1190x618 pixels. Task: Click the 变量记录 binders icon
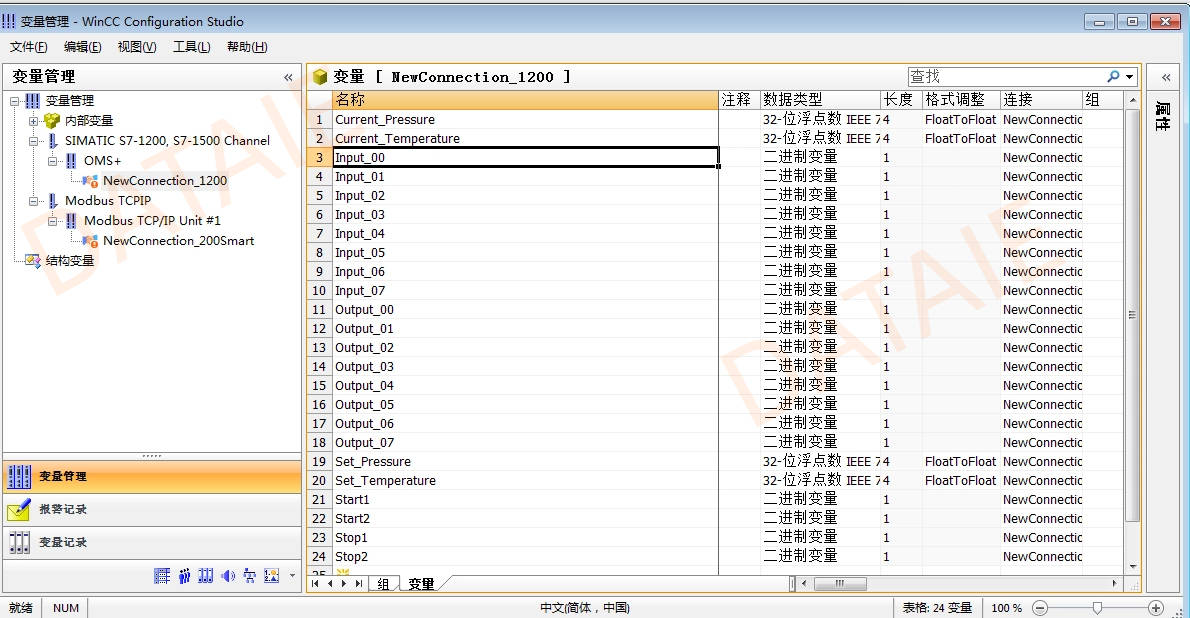[x=19, y=542]
